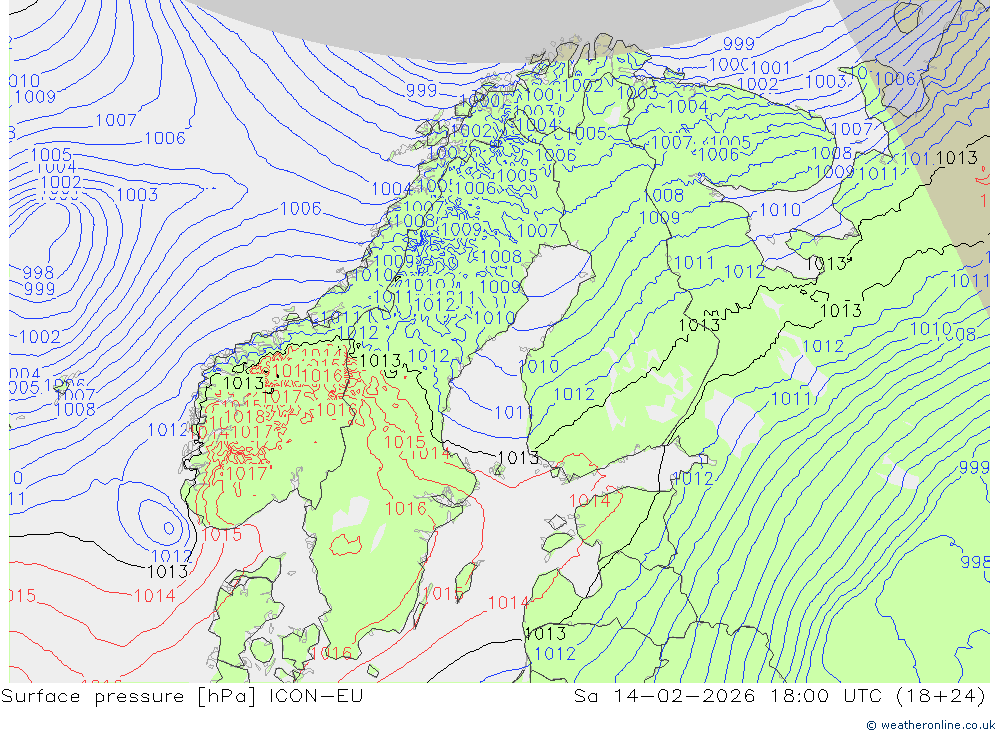Click the 998 low-pressure label in the west
This screenshot has height=733, width=1000.
(x=38, y=273)
